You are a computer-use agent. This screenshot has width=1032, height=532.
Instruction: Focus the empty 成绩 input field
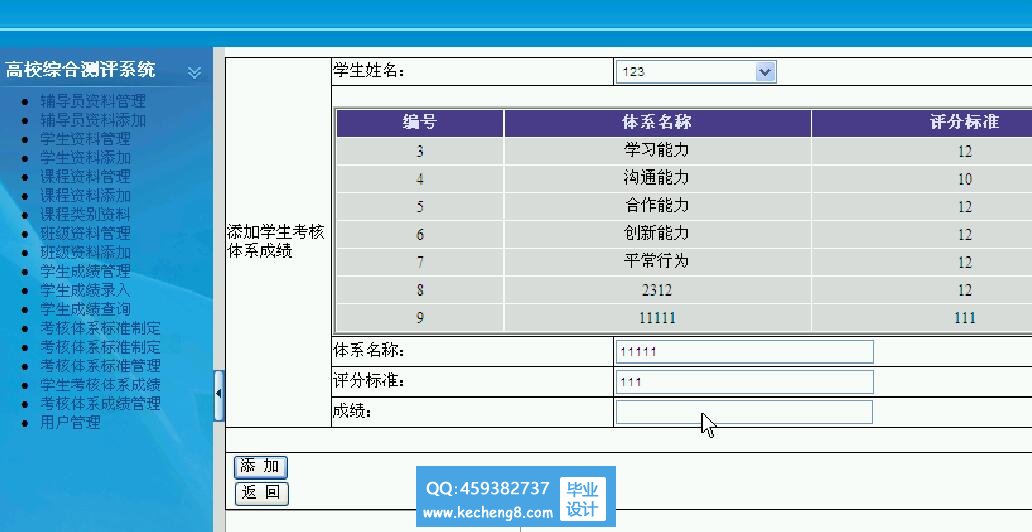click(x=744, y=412)
